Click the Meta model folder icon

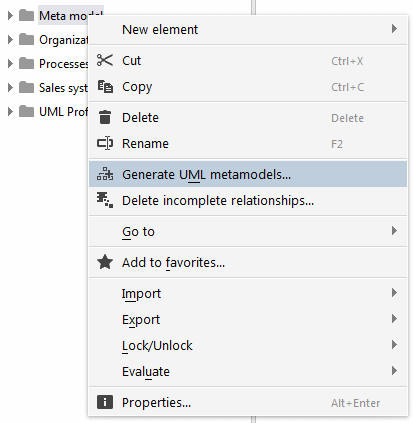tap(26, 15)
